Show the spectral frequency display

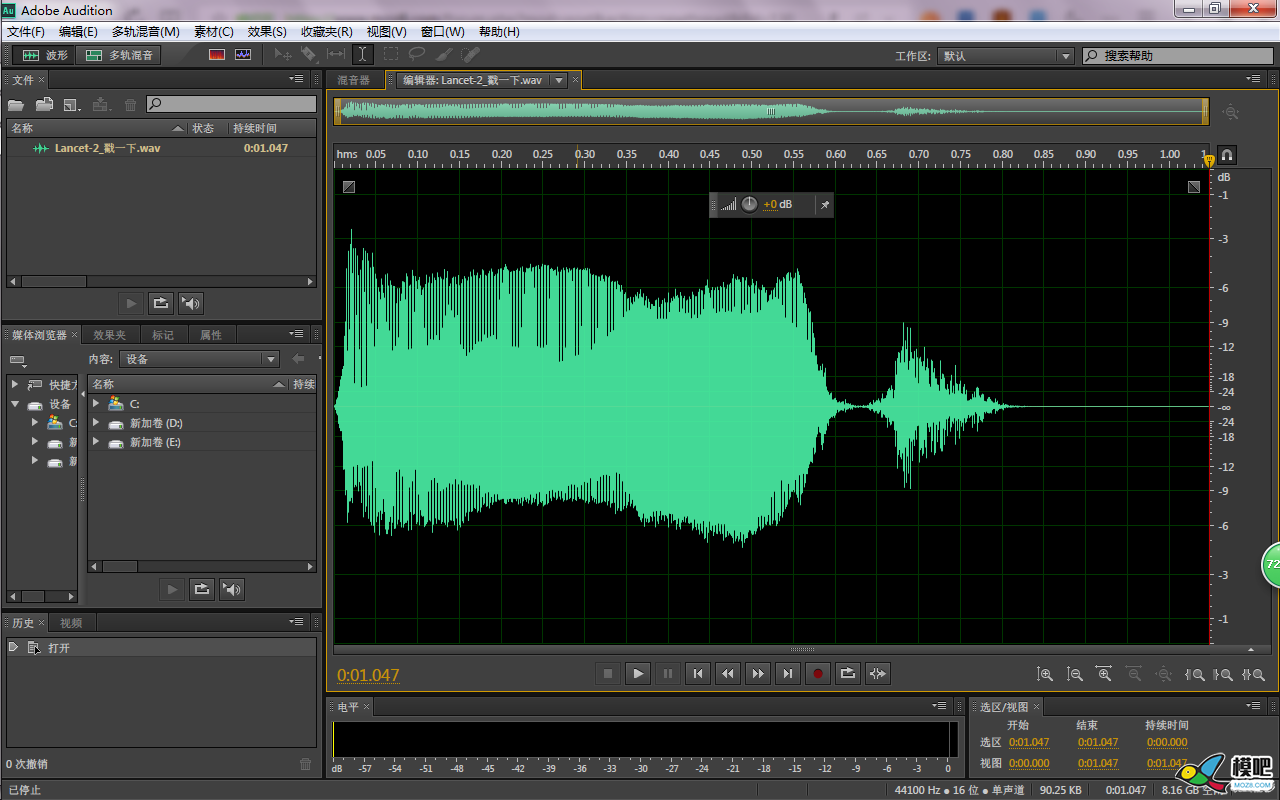tap(217, 55)
